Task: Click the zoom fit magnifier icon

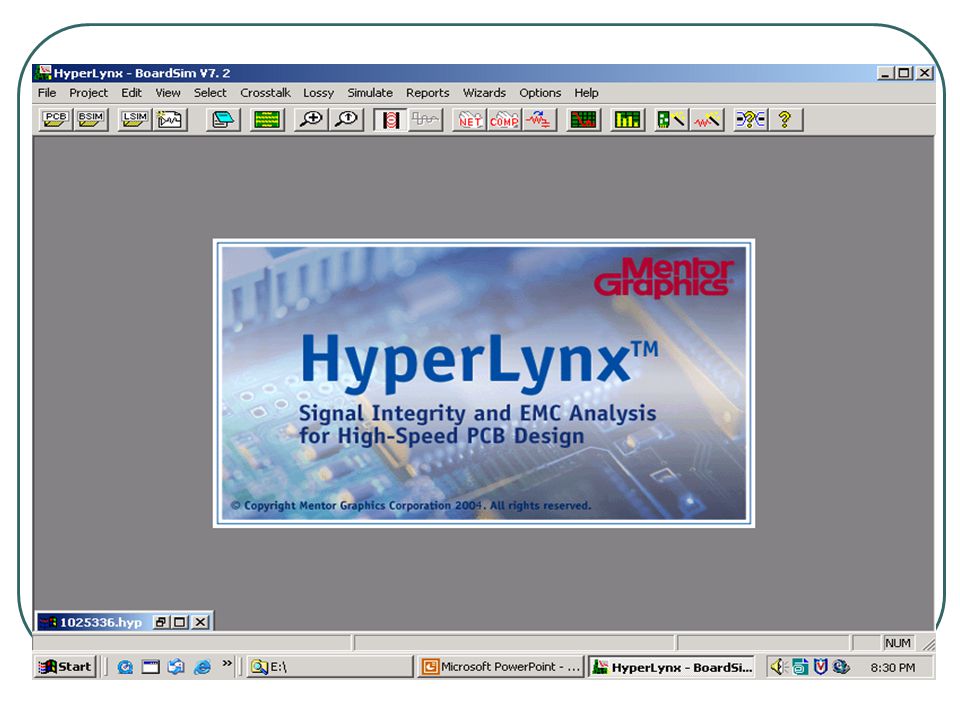Action: (x=347, y=119)
